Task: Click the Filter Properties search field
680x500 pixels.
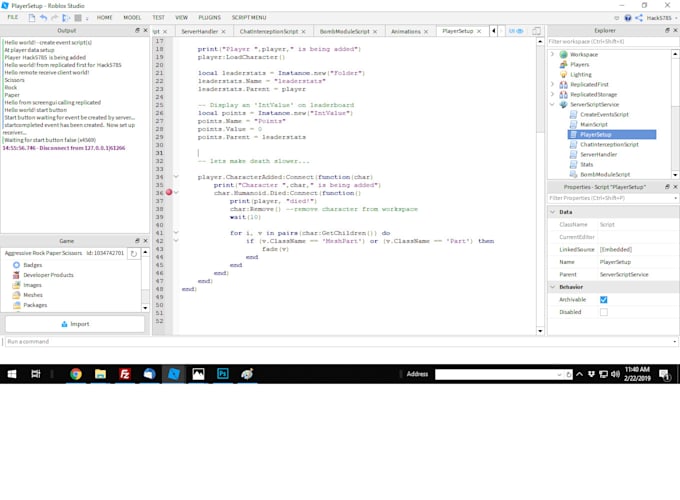Action: 612,198
